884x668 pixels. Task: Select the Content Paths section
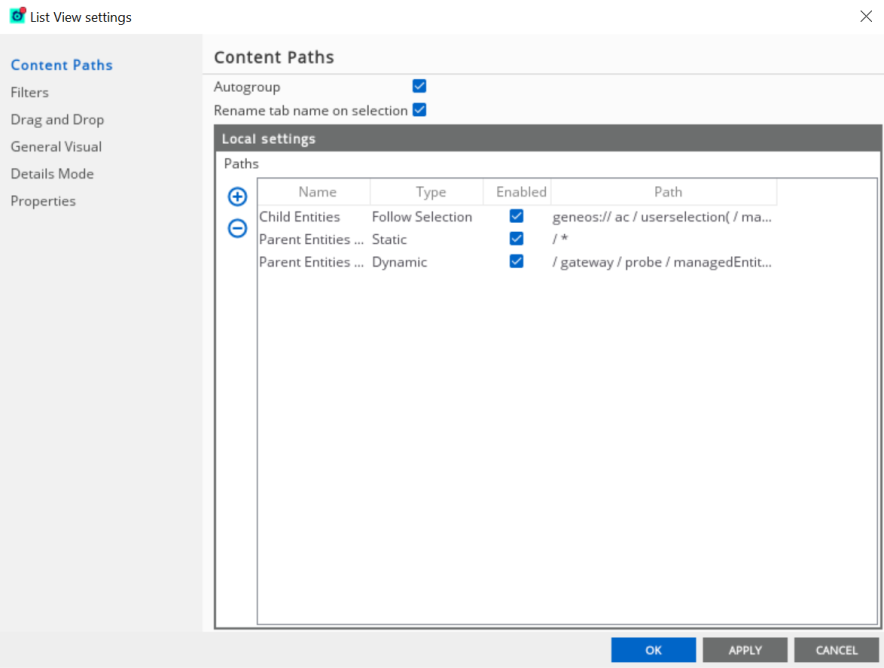61,65
